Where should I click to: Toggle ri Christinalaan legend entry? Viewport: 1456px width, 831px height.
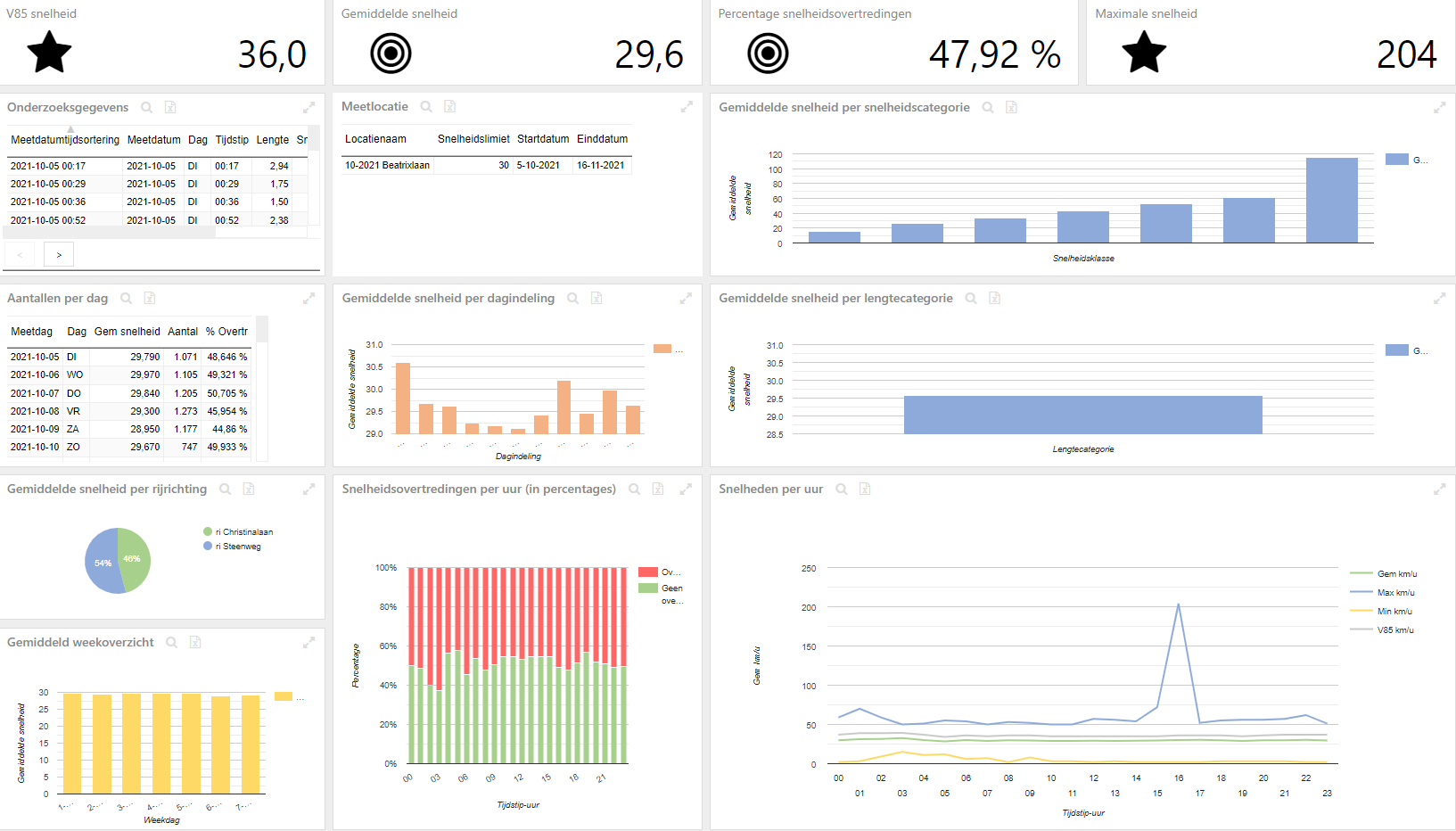click(238, 532)
